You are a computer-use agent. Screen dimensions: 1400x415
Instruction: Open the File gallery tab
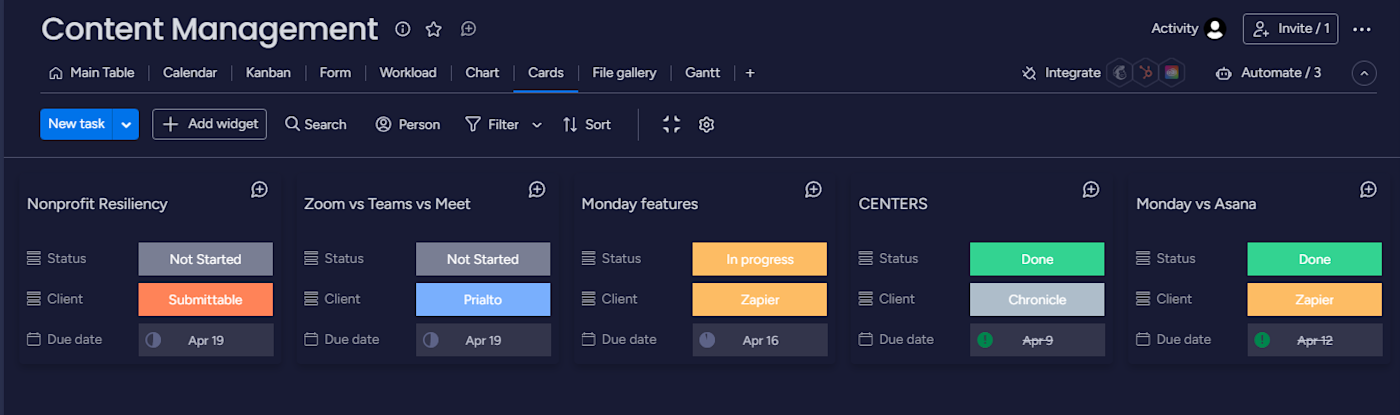[624, 73]
